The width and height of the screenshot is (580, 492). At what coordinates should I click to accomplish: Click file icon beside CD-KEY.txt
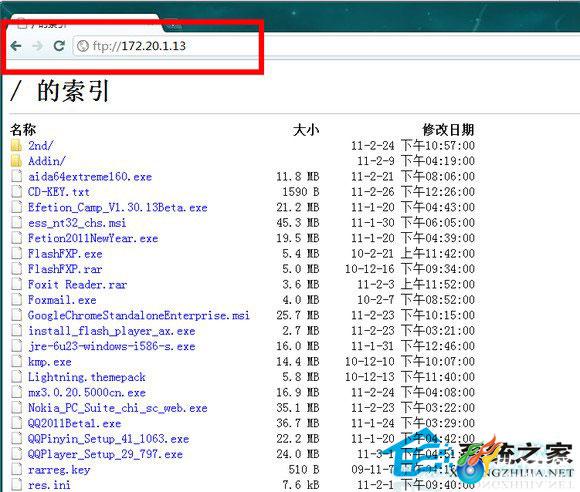point(16,192)
